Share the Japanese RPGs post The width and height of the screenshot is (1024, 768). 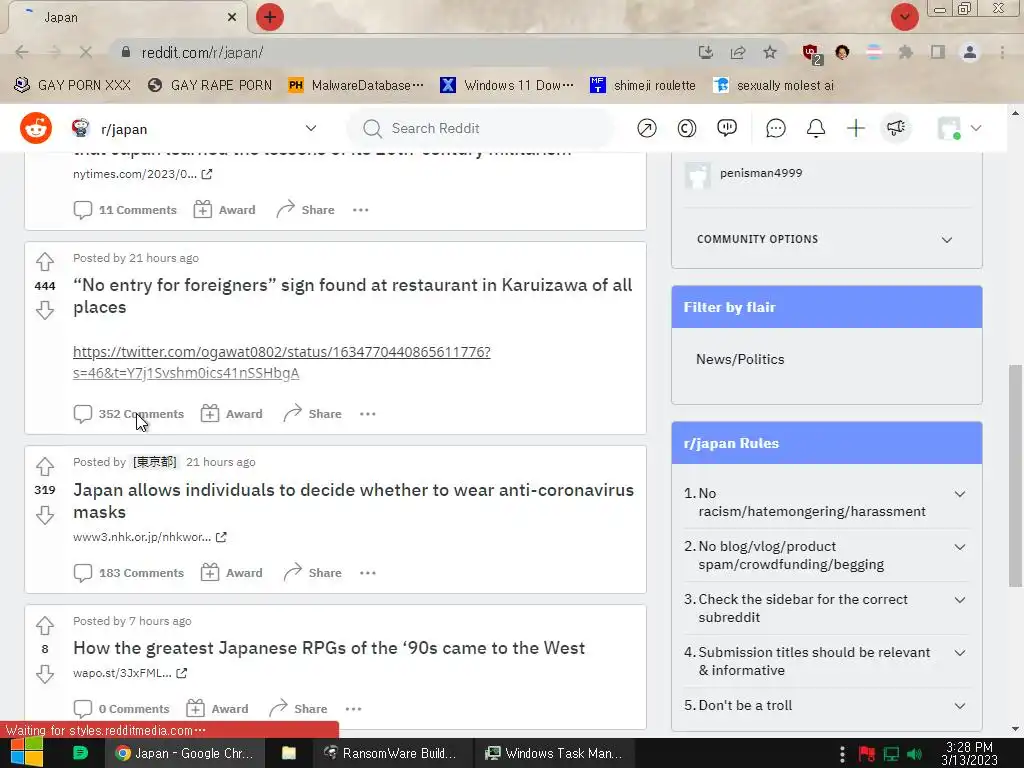click(298, 709)
